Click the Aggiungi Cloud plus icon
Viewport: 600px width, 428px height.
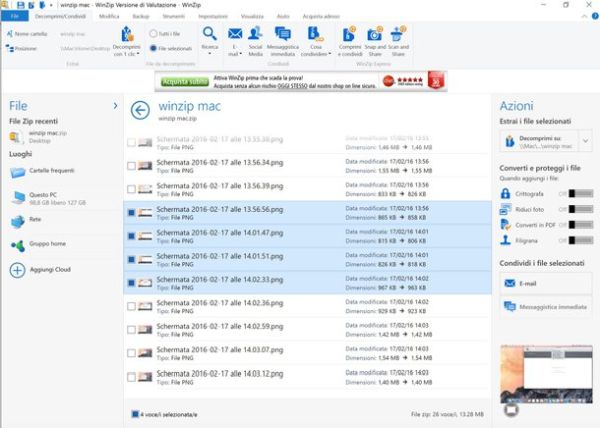(17, 270)
